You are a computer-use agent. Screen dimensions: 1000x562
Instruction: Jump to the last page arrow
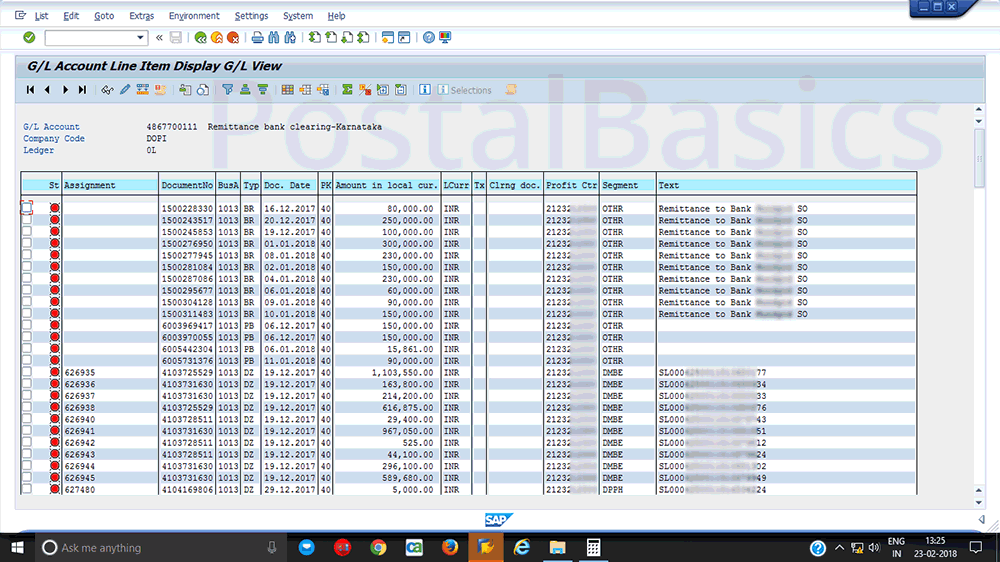tap(82, 90)
